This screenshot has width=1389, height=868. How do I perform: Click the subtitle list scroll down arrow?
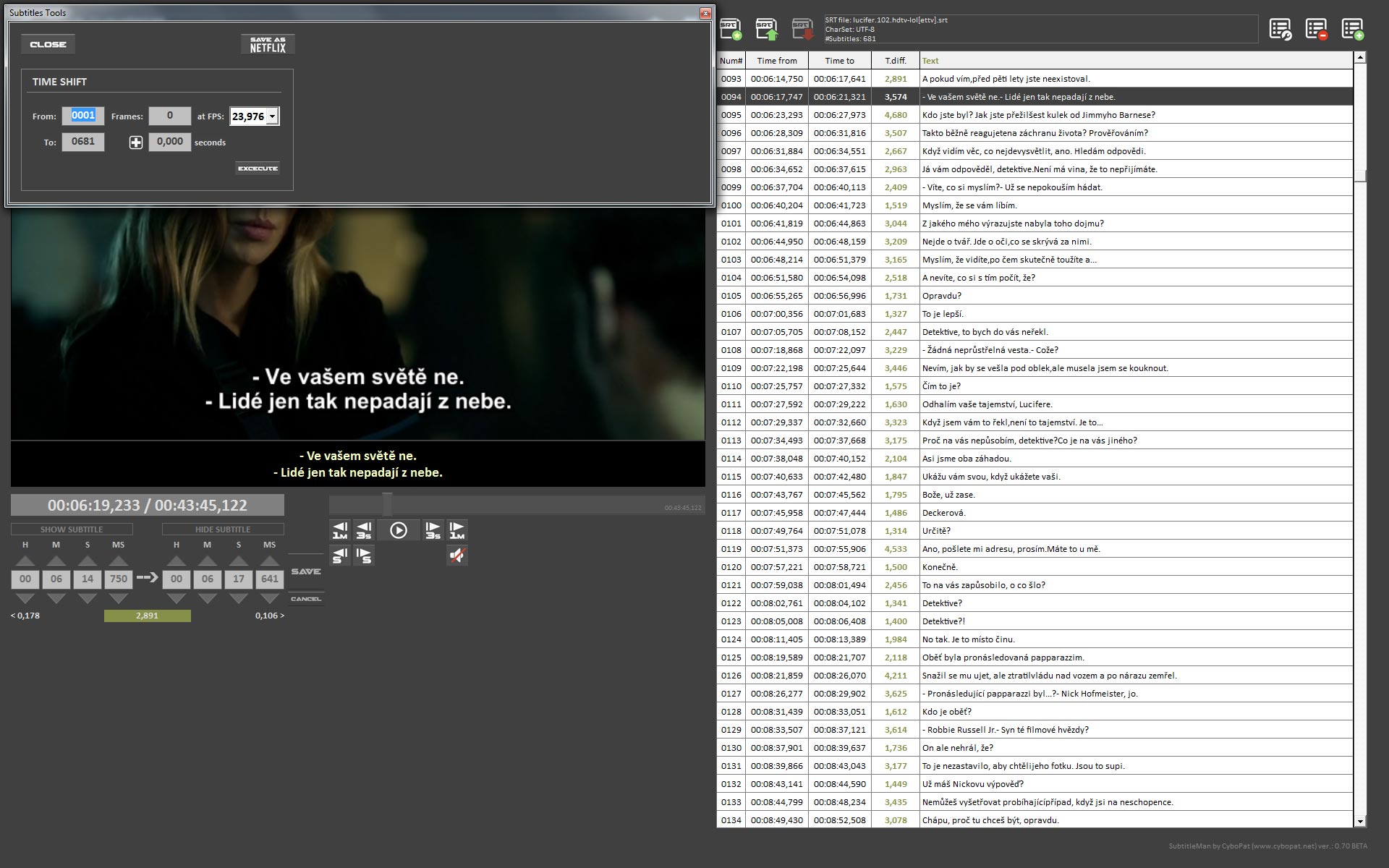point(1360,822)
